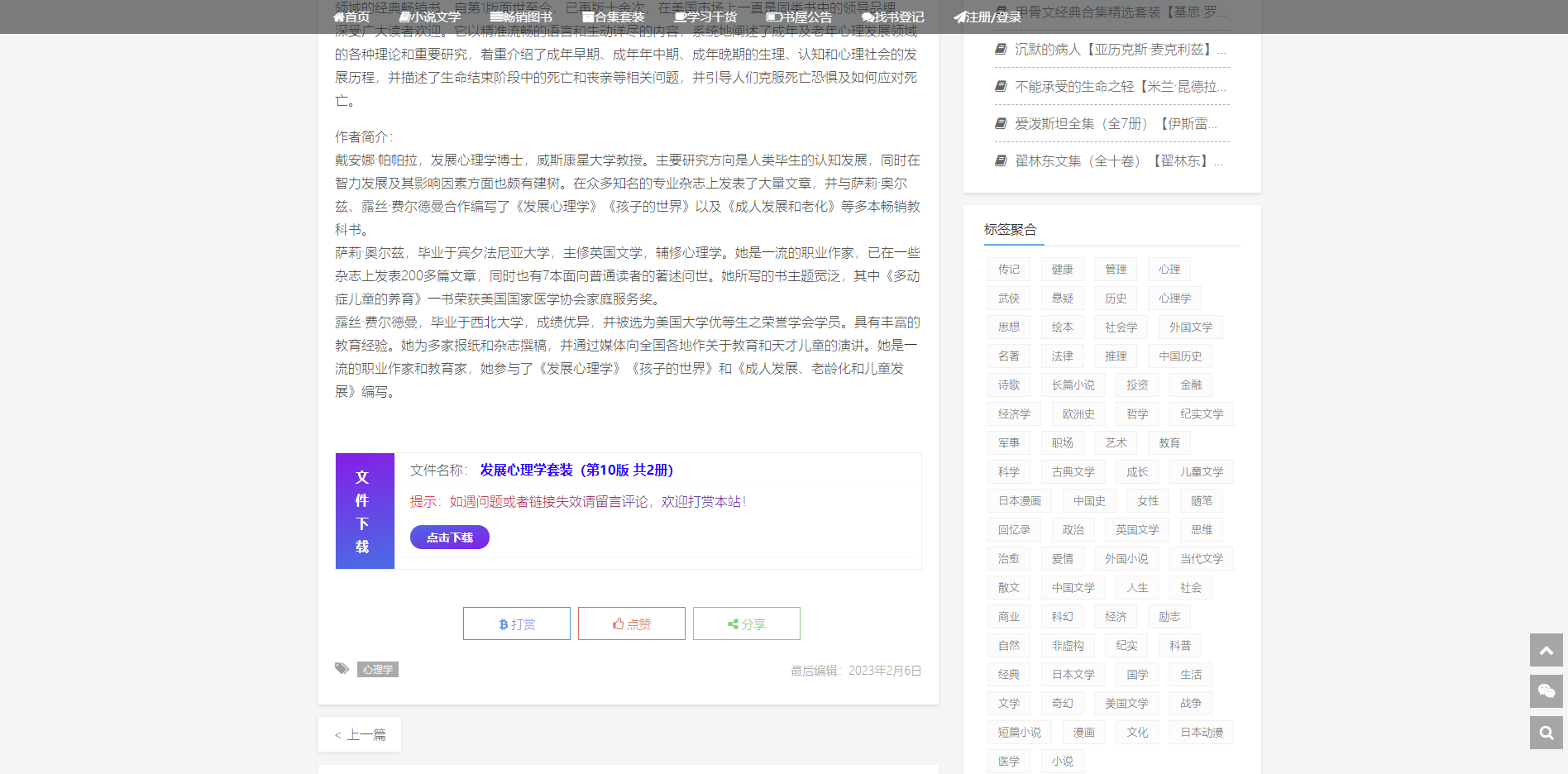
Task: Click the 分享 share button
Action: pyautogui.click(x=747, y=623)
